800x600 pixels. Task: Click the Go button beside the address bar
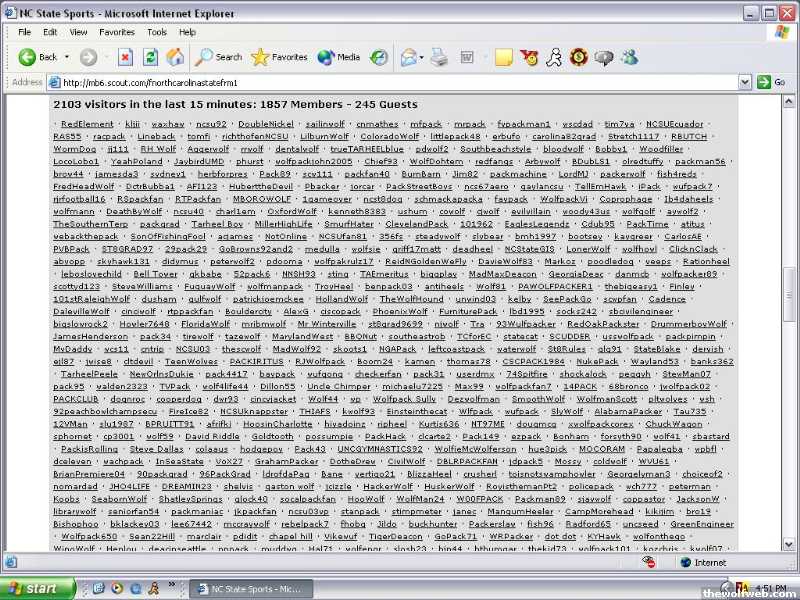point(771,82)
